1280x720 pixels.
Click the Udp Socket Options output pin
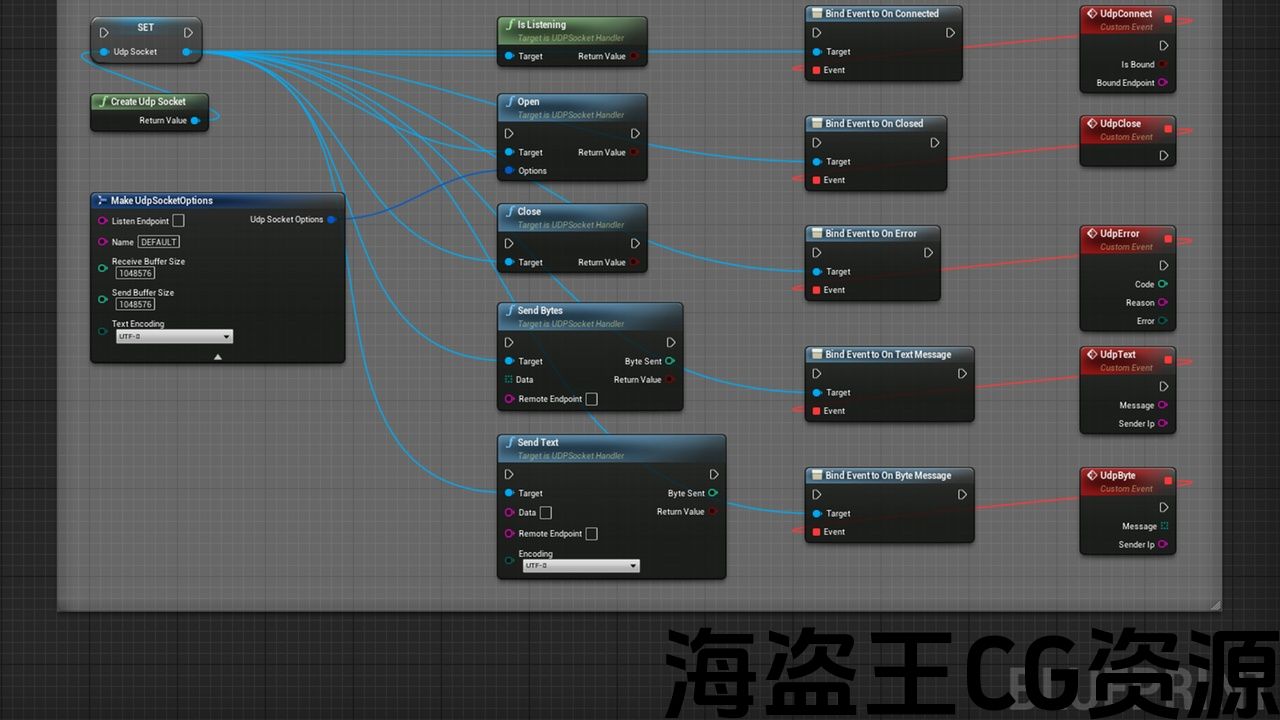coord(331,220)
